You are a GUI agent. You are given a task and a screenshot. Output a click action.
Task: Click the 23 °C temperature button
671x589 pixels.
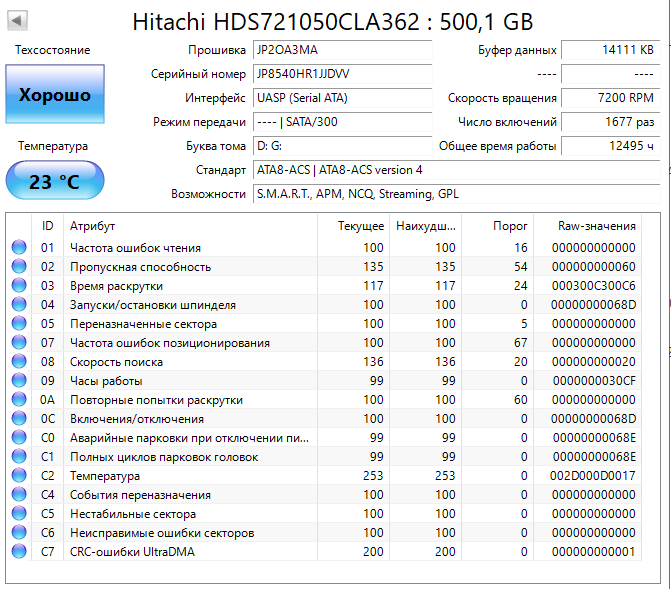tap(55, 180)
